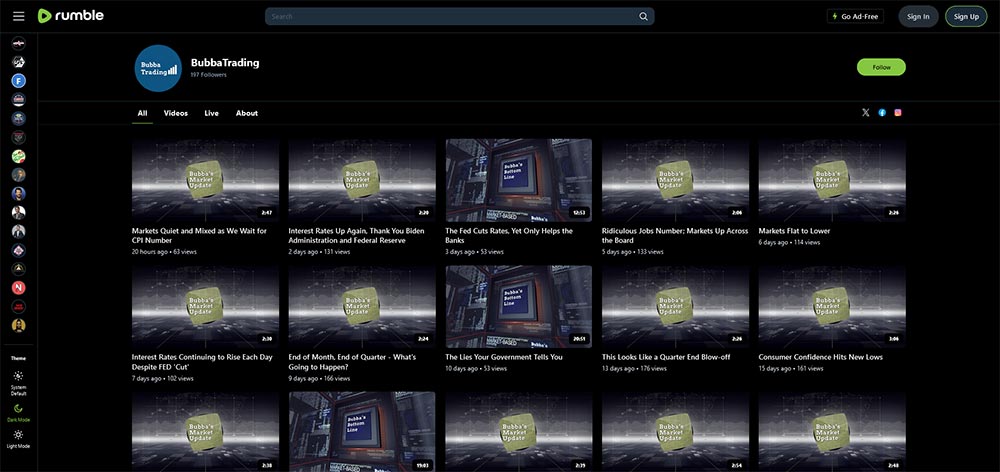Open bottom-row video with 2:48 duration
Screen dimensions: 1000x472
pos(832,432)
